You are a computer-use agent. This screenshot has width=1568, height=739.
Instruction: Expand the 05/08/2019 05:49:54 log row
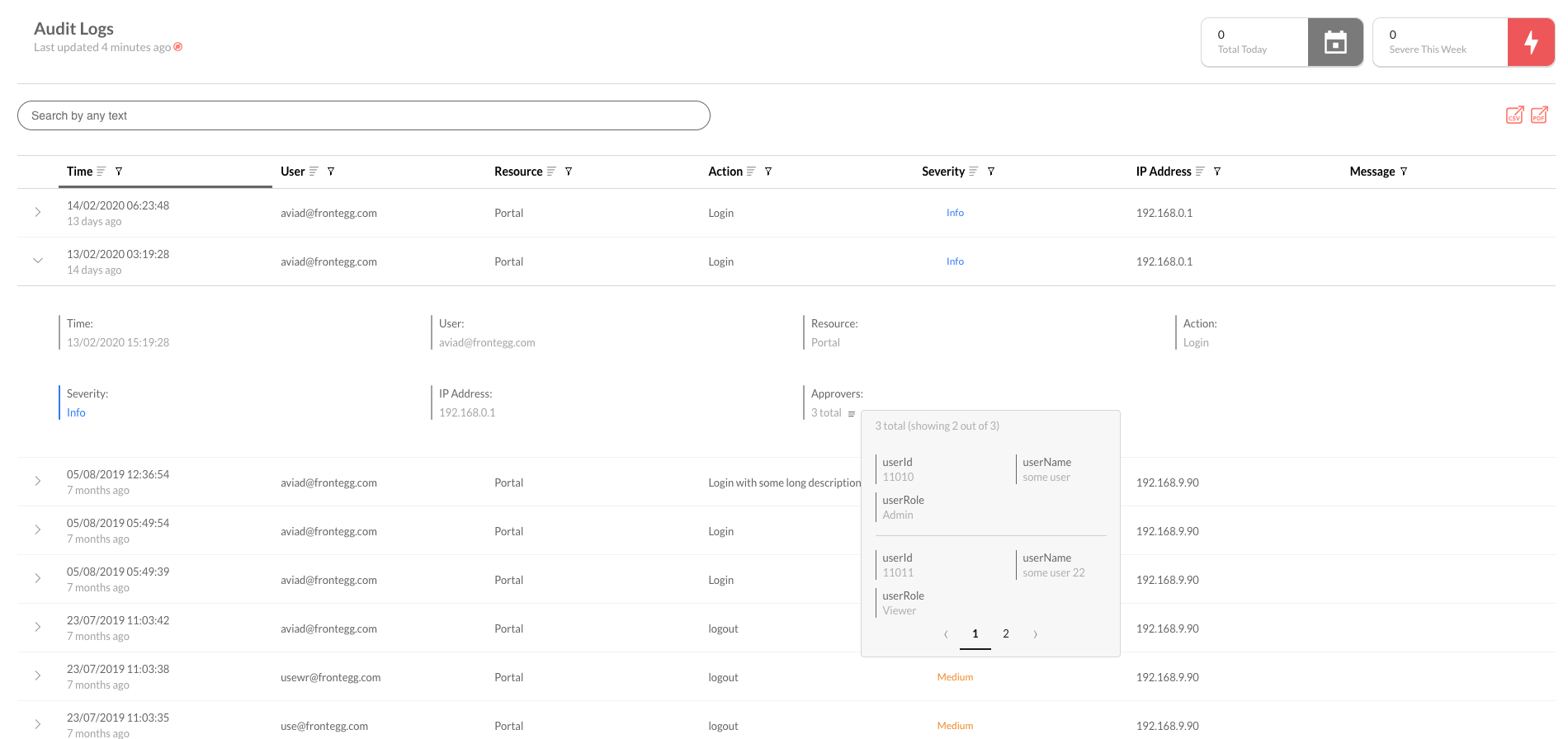click(38, 530)
